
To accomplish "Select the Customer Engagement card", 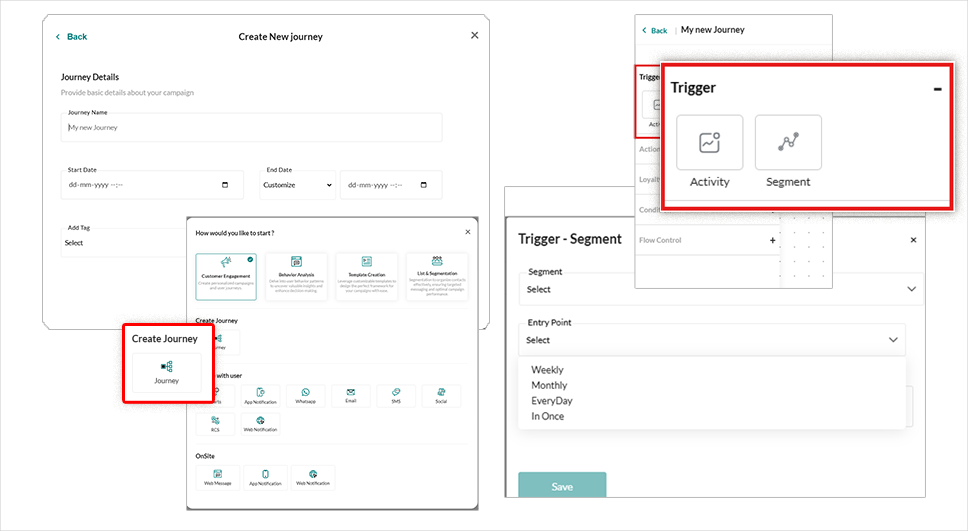I will [226, 277].
